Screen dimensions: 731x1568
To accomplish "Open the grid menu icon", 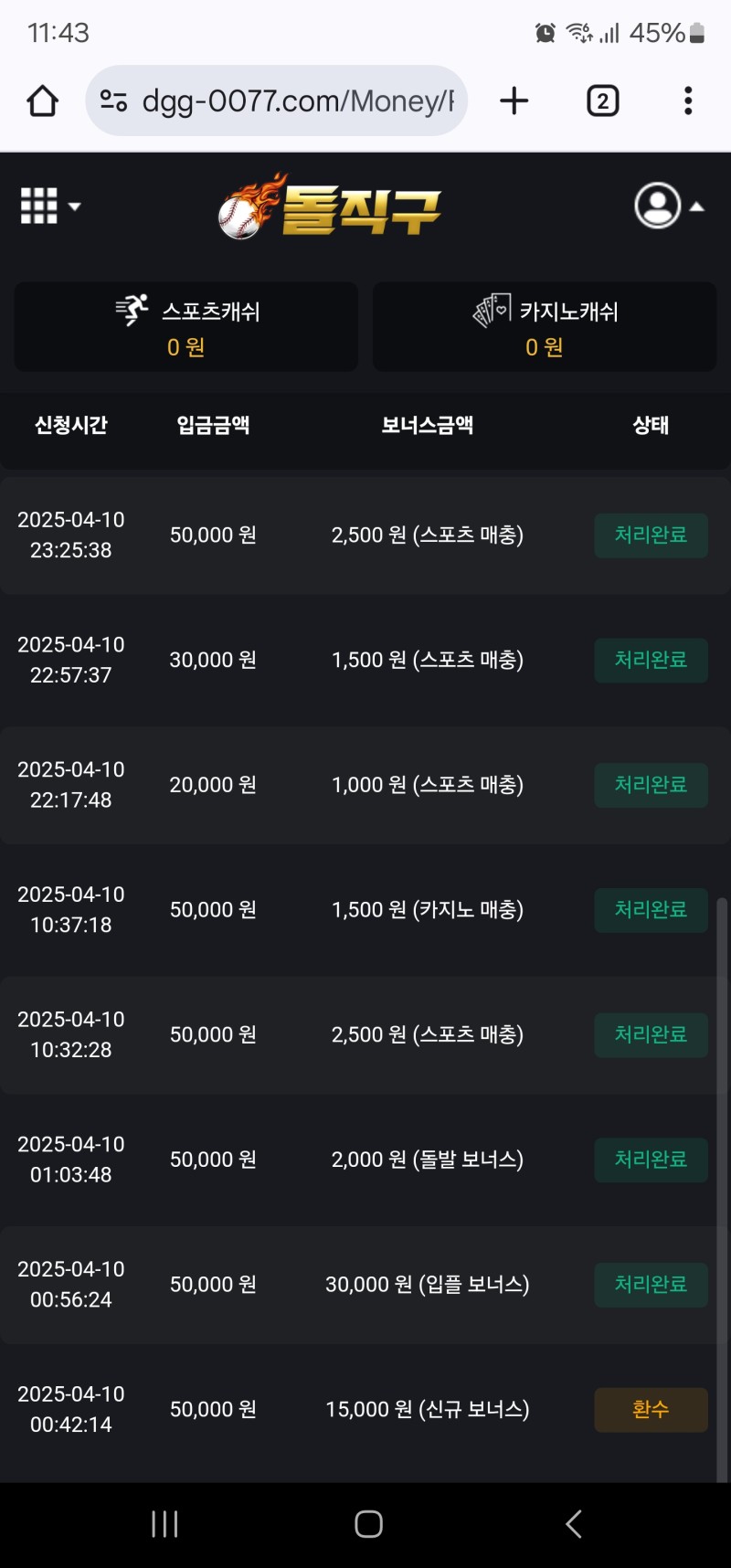I will point(38,206).
